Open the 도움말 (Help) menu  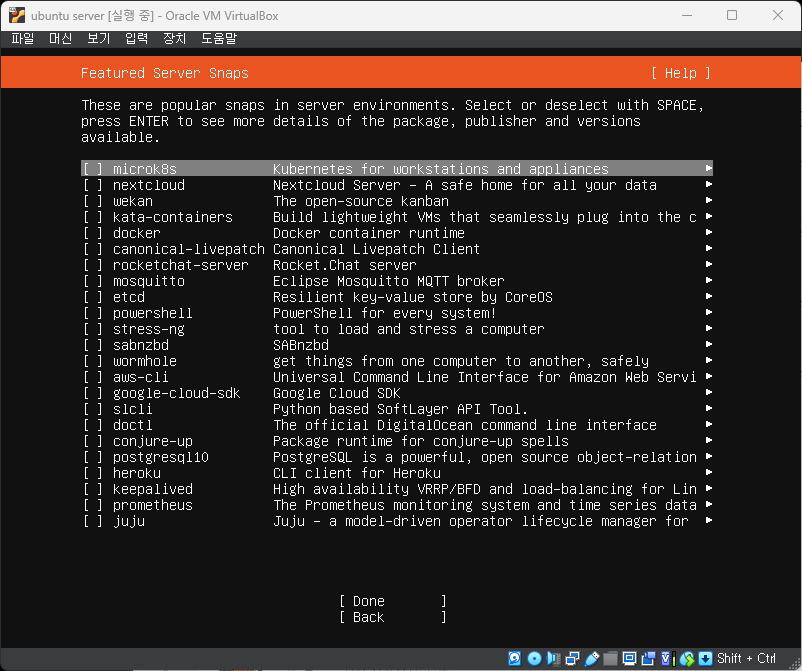(x=219, y=38)
